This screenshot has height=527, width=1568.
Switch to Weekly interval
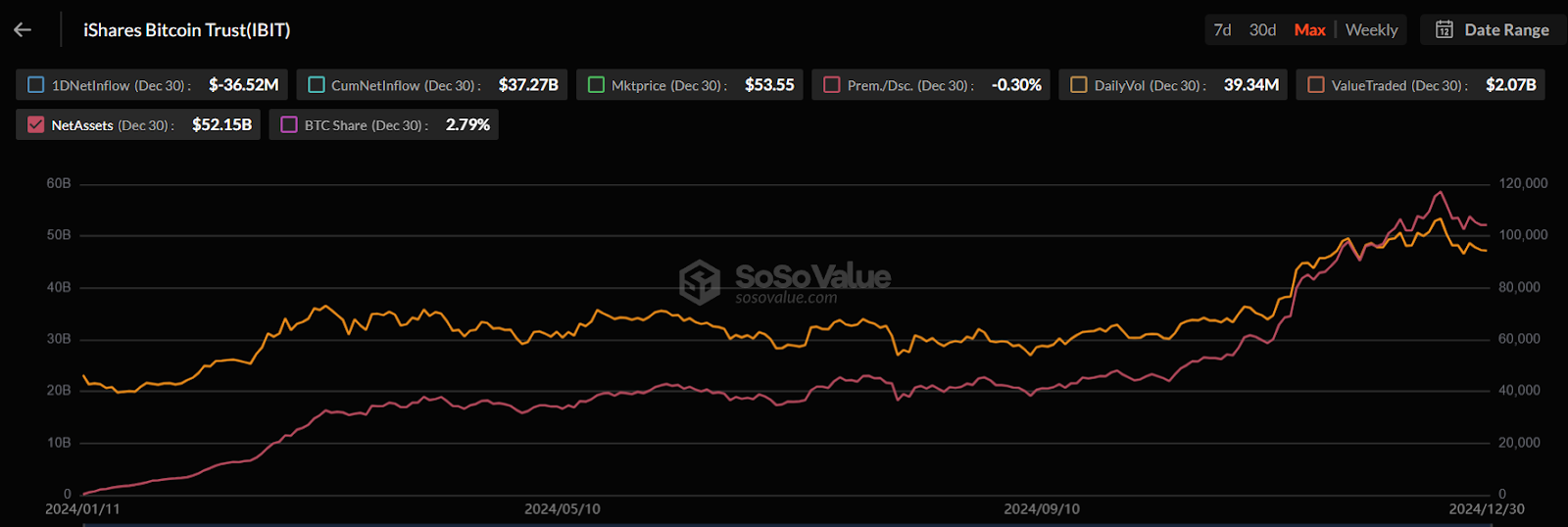1371,30
